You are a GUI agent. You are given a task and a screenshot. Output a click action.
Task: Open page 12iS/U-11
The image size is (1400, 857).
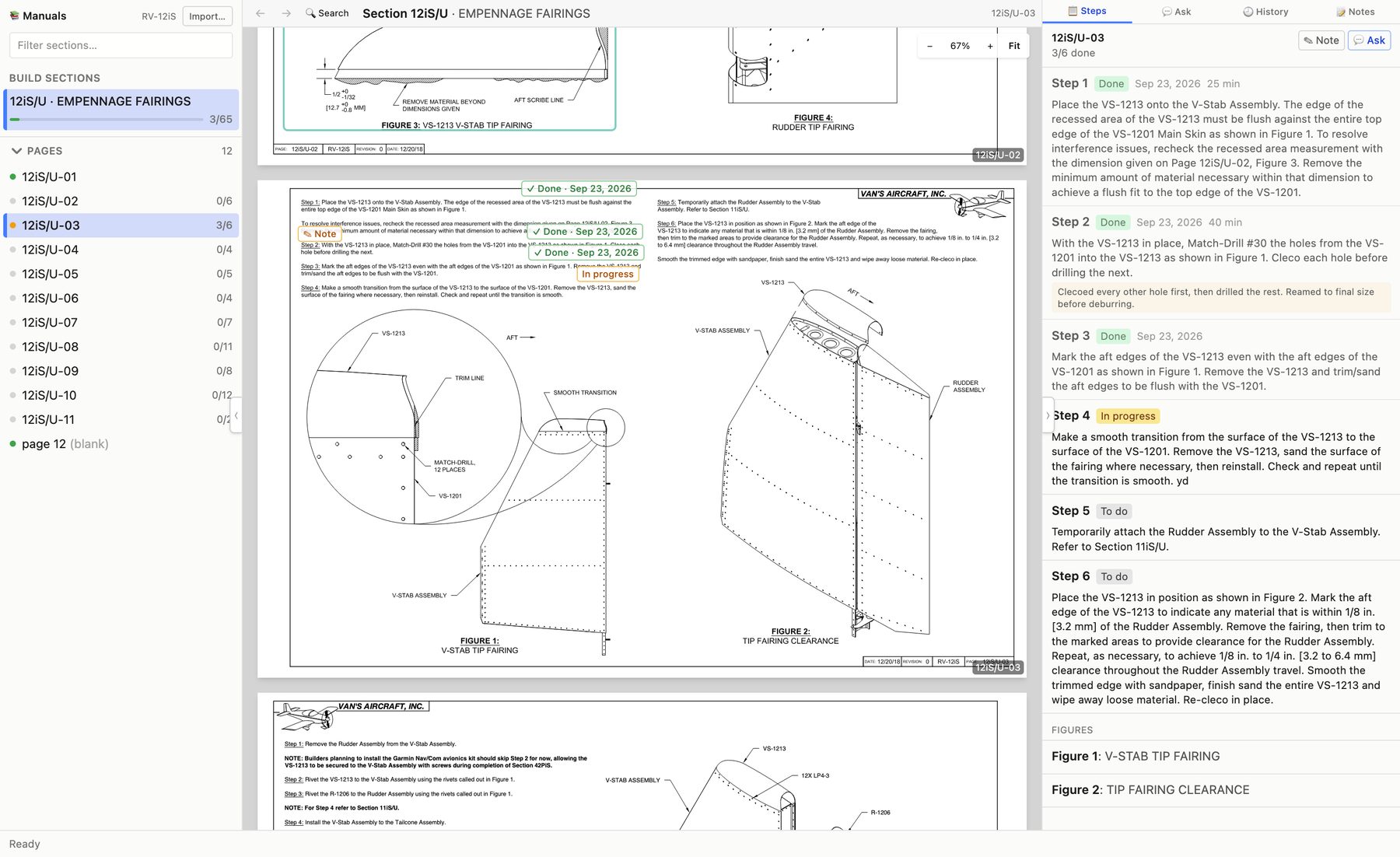[x=121, y=419]
